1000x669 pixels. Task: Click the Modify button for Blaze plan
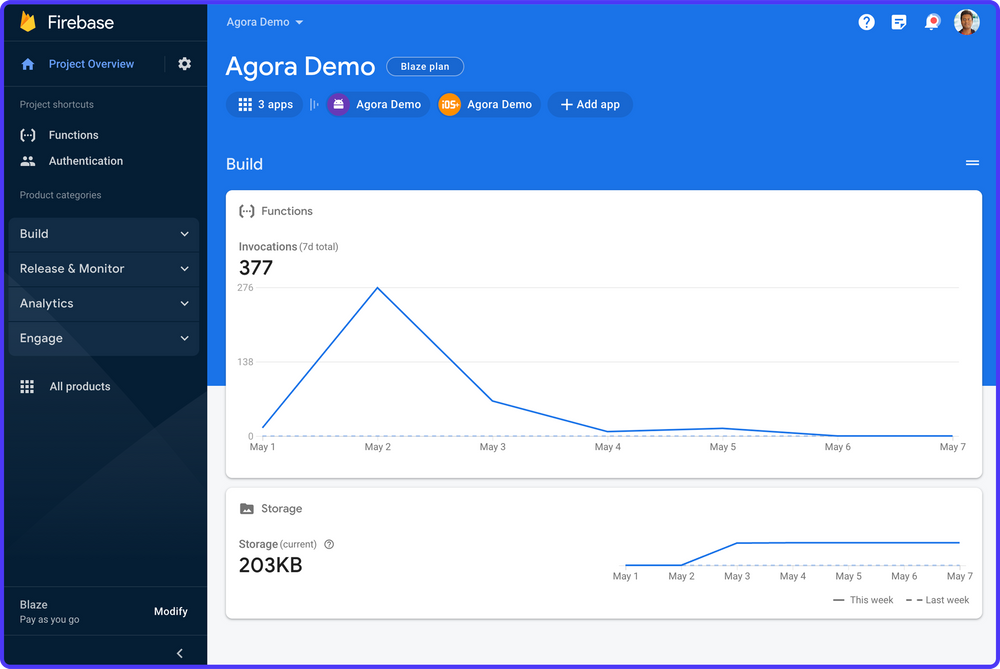[x=170, y=611]
